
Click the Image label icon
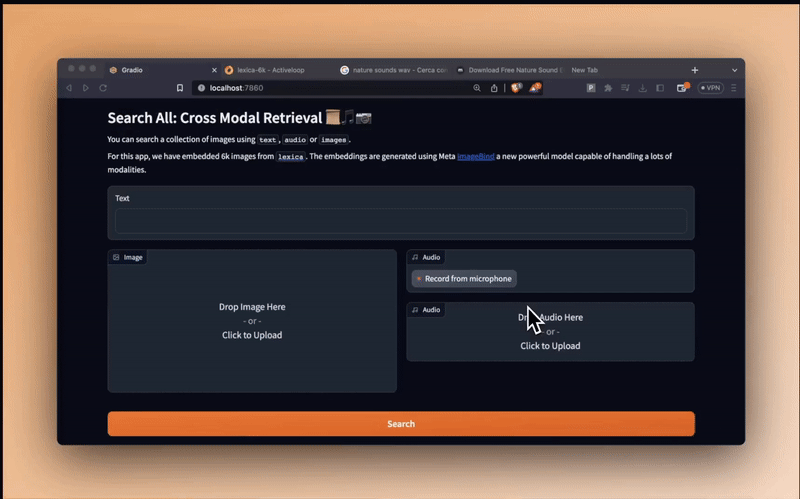point(116,257)
